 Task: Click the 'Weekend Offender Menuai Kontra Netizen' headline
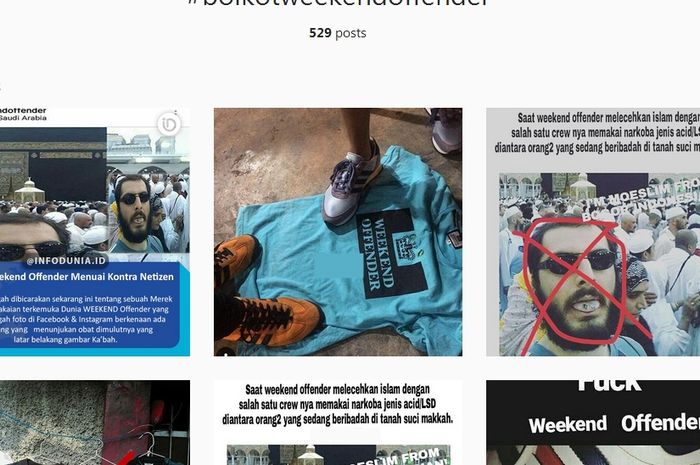(x=87, y=277)
